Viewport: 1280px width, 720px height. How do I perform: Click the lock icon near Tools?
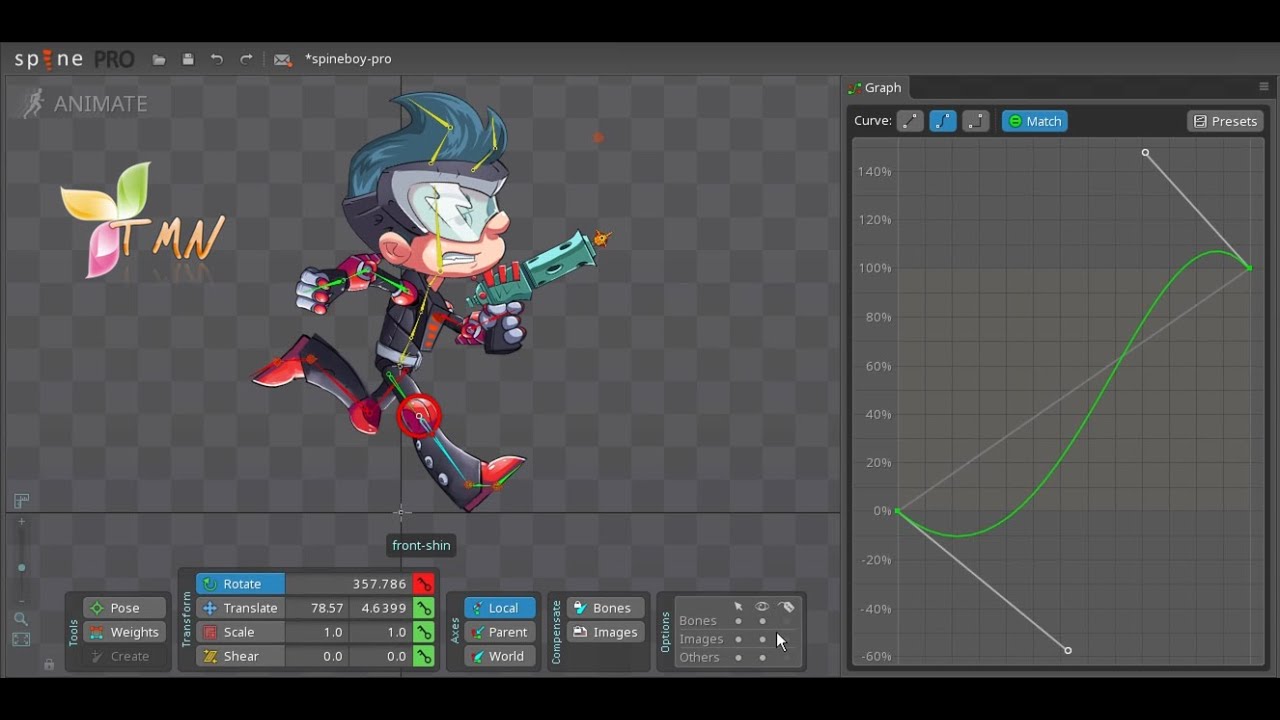(x=48, y=664)
